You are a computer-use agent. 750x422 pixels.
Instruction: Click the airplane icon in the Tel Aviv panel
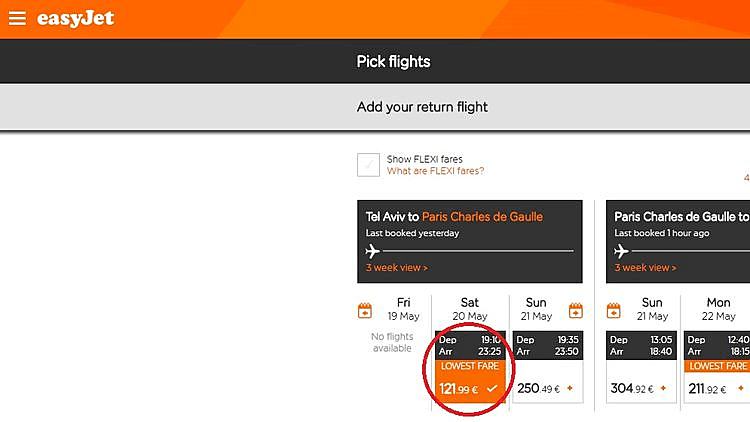point(374,250)
